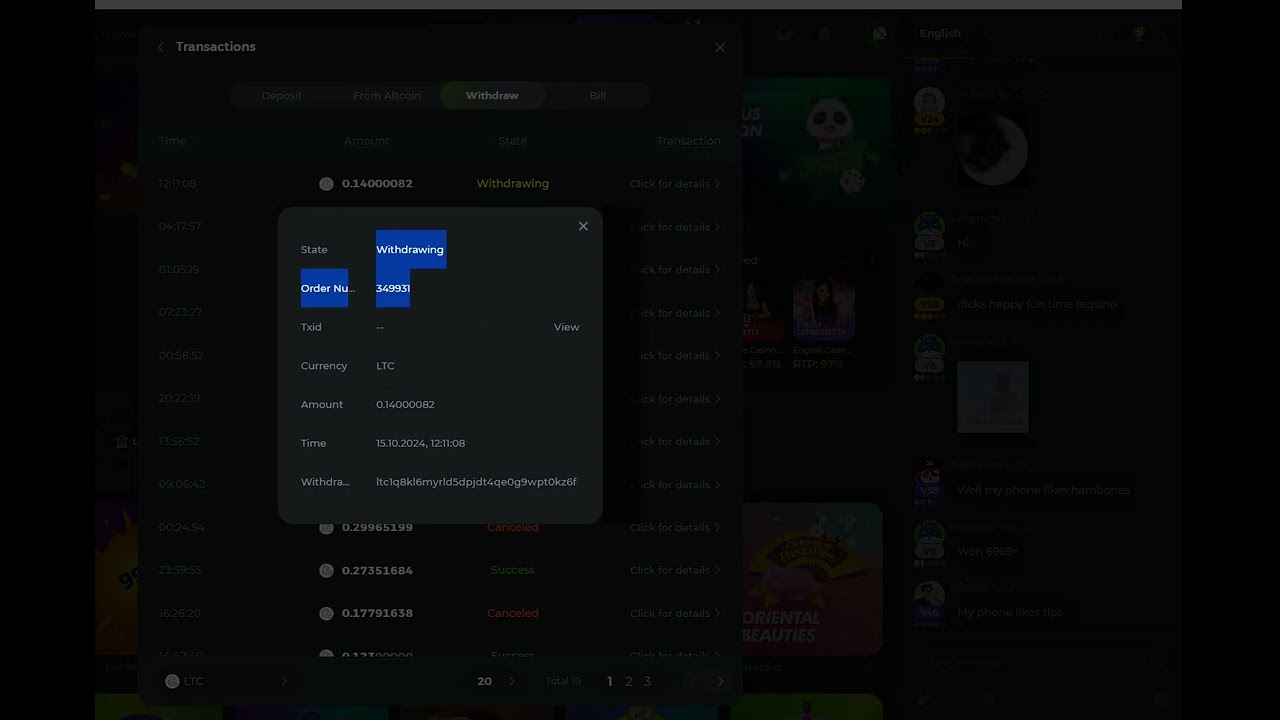Viewport: 1280px width, 720px height.
Task: Open details for the 12:11:08 withdrawal
Action: point(675,184)
